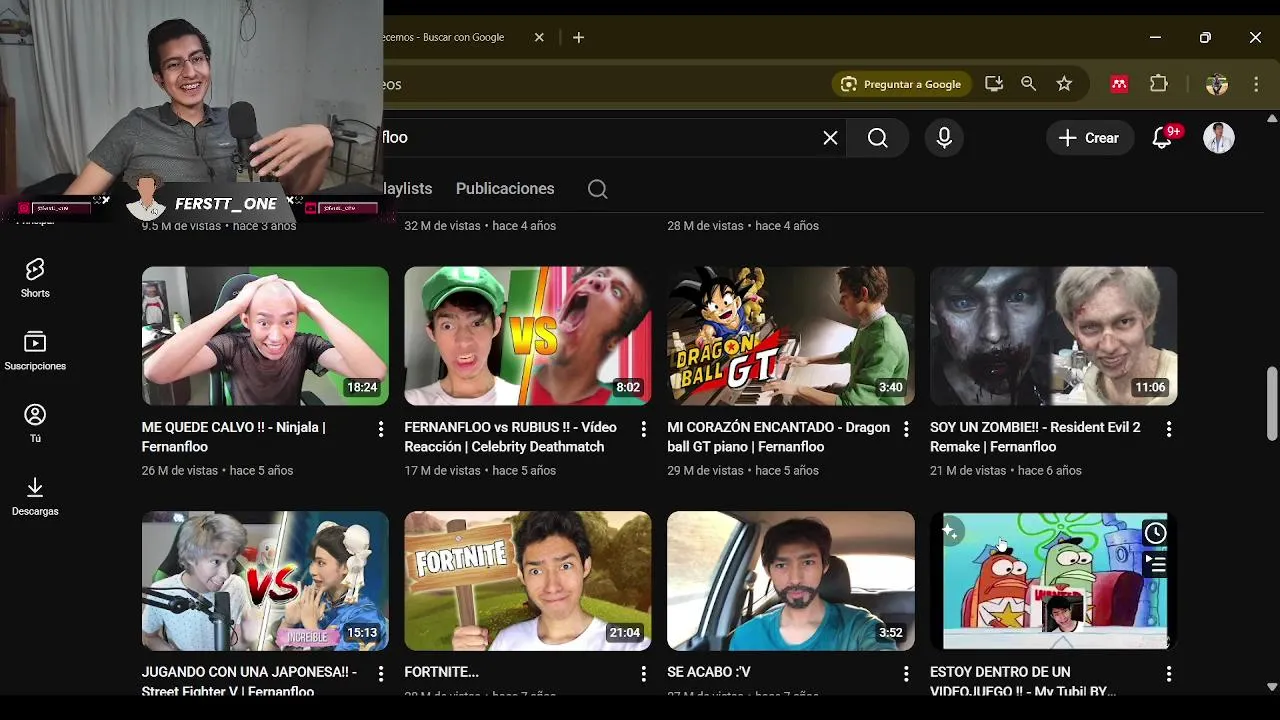Click text 21 M de vistas • hace 6 años
Viewport: 1280px width, 720px height.
tap(1005, 470)
